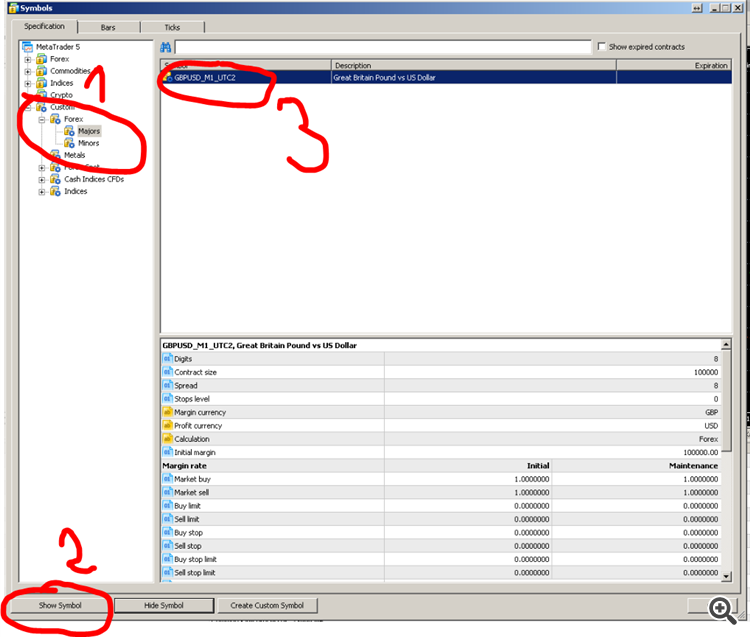
Task: Select the Metals tree item
Action: pyautogui.click(x=75, y=155)
